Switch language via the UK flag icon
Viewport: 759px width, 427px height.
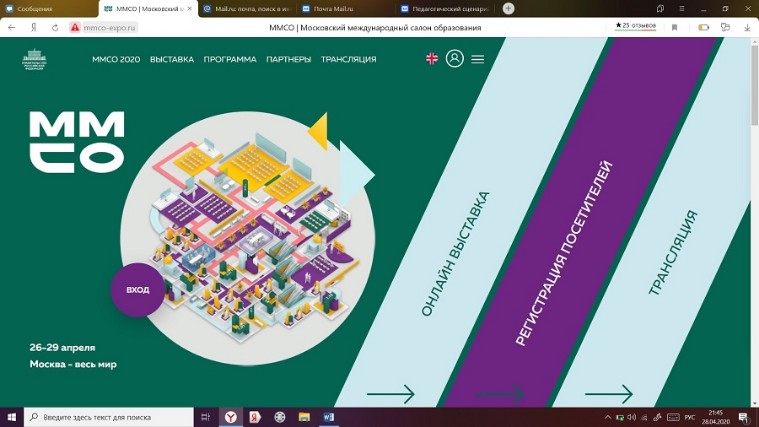[x=432, y=58]
